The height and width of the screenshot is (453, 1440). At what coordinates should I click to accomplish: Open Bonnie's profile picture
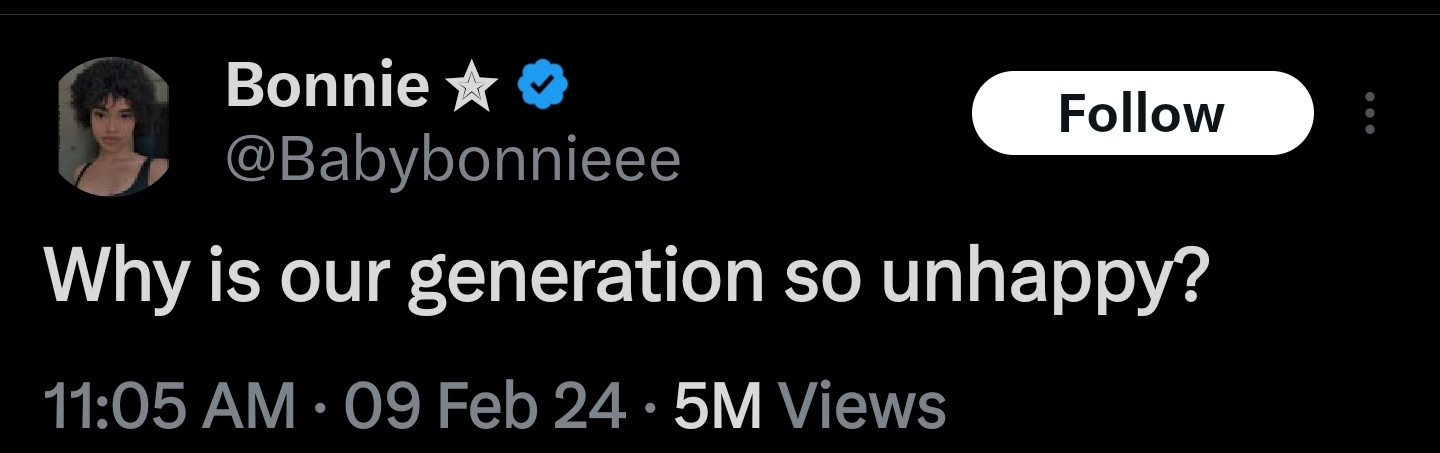click(x=113, y=126)
